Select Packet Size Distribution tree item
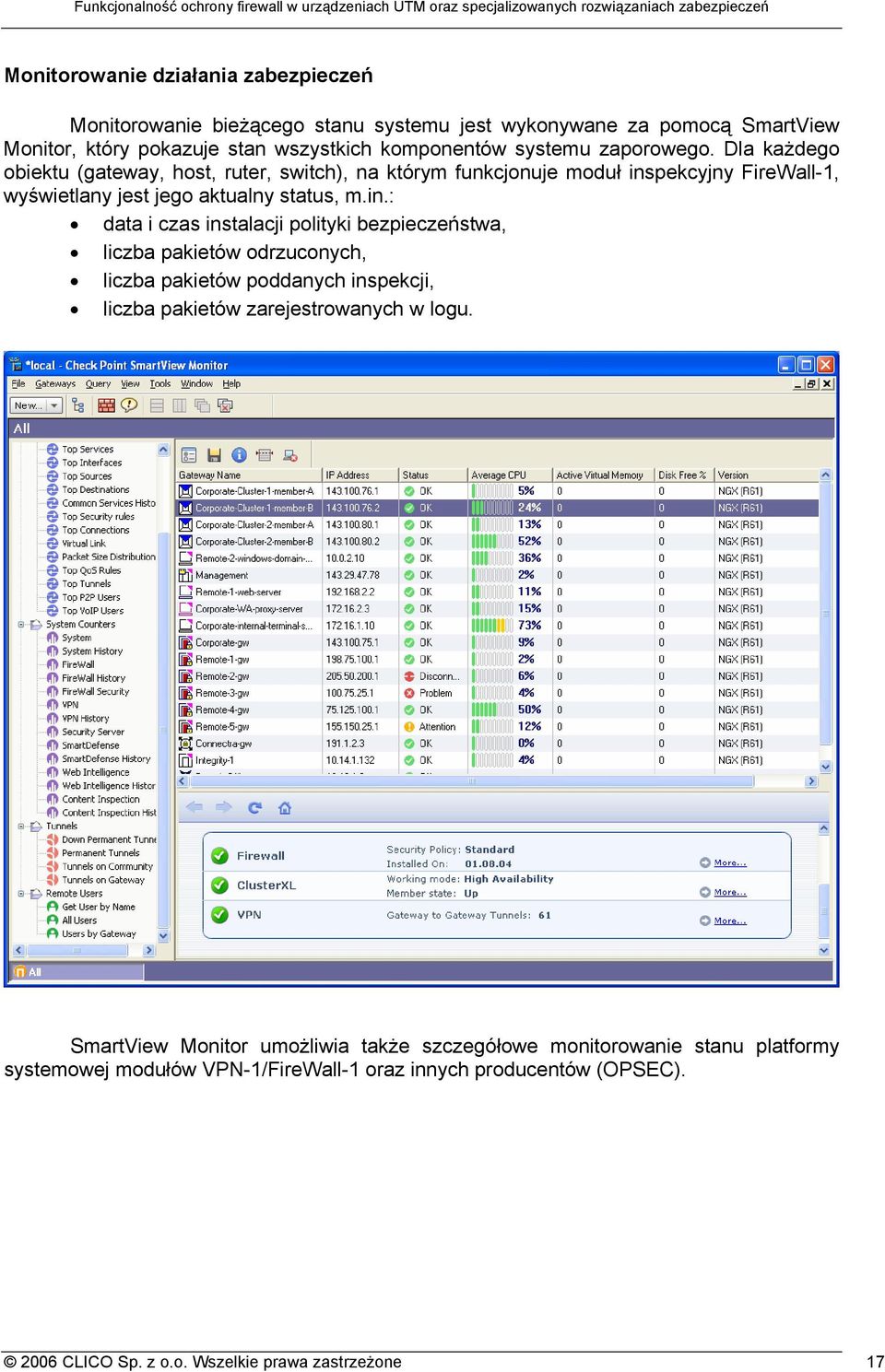Image resolution: width=885 pixels, height=1372 pixels. point(108,557)
